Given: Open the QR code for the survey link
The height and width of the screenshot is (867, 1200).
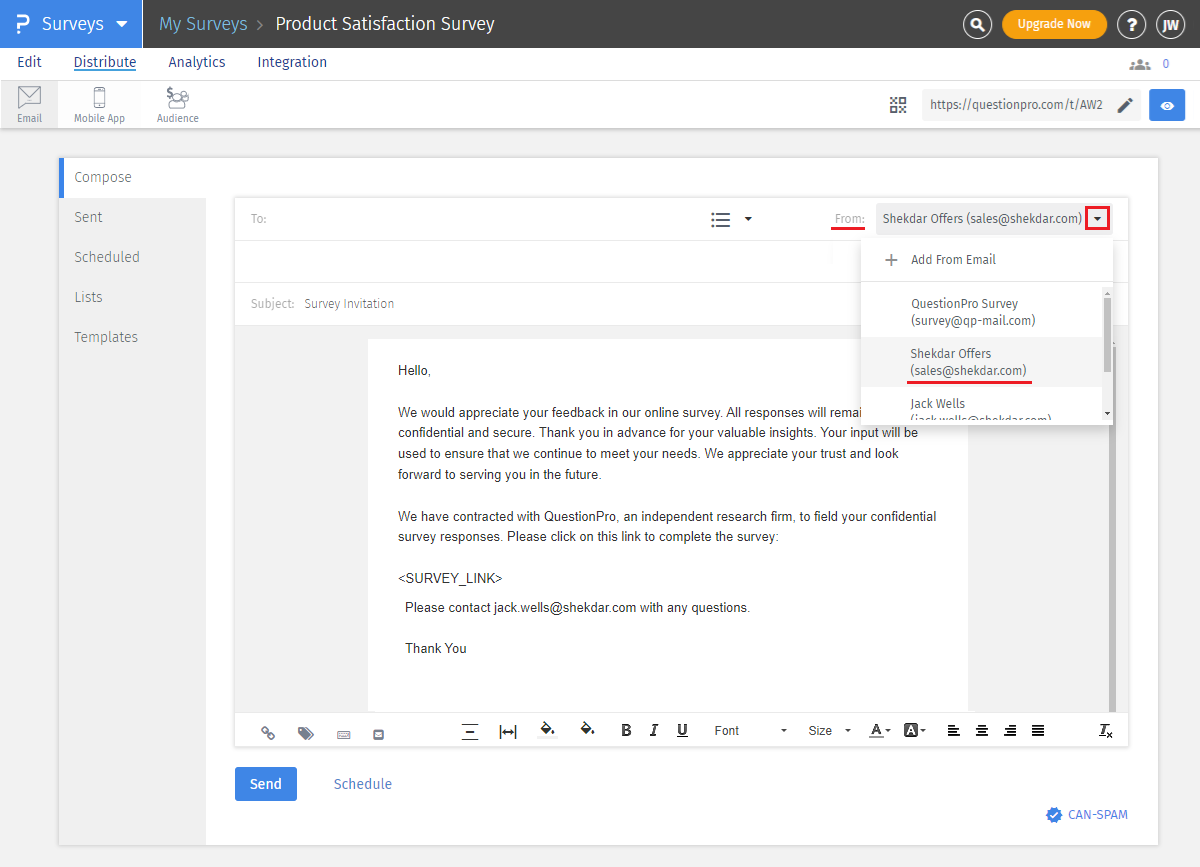Looking at the screenshot, I should click(x=897, y=104).
